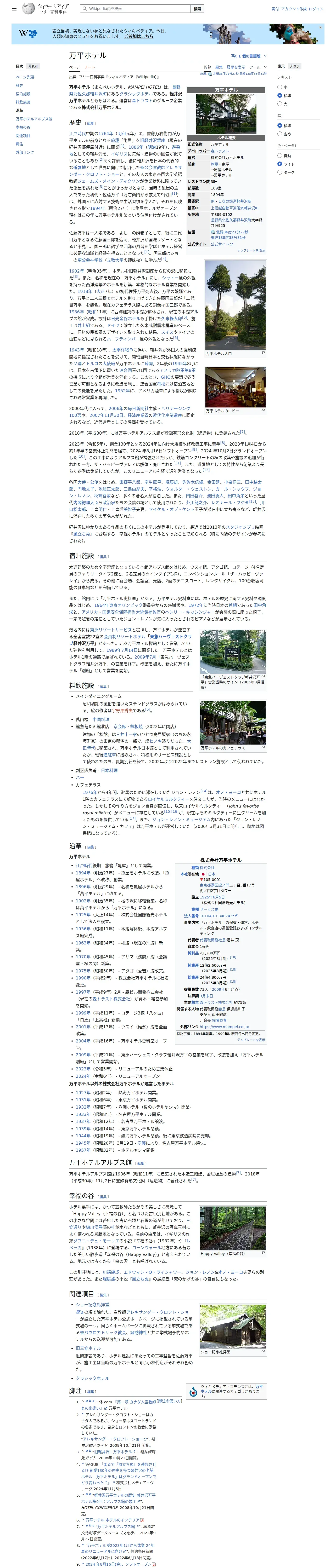Hide the 表示 appearance panel
The image size is (336, 1568).
point(295,66)
